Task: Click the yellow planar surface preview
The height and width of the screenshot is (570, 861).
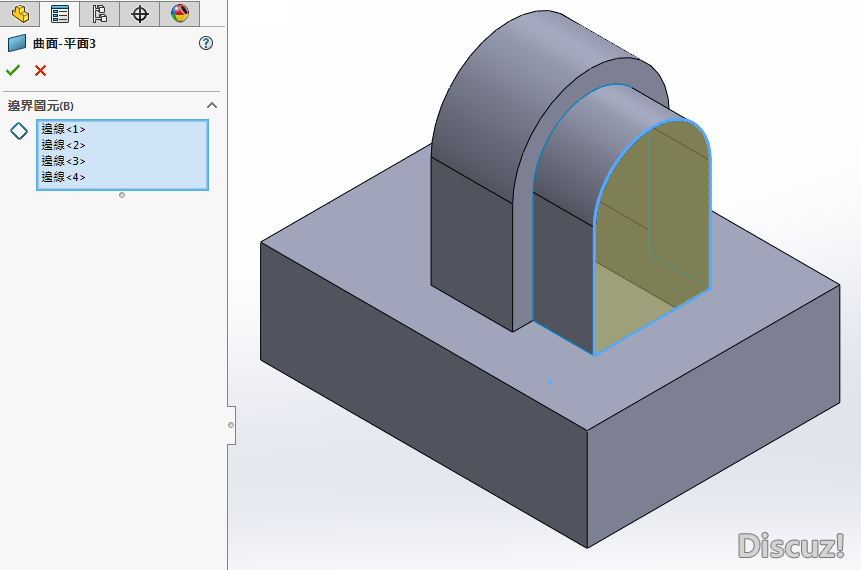Action: pyautogui.click(x=651, y=236)
